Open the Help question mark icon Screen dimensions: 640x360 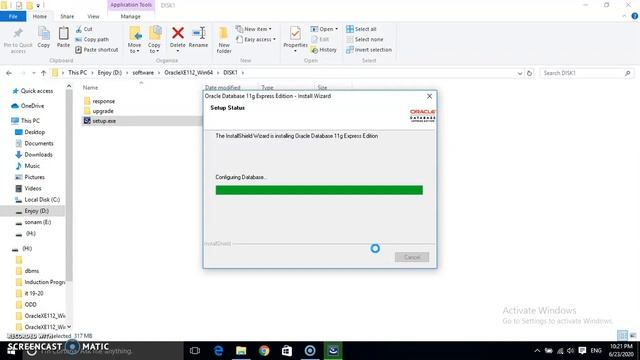pos(635,16)
